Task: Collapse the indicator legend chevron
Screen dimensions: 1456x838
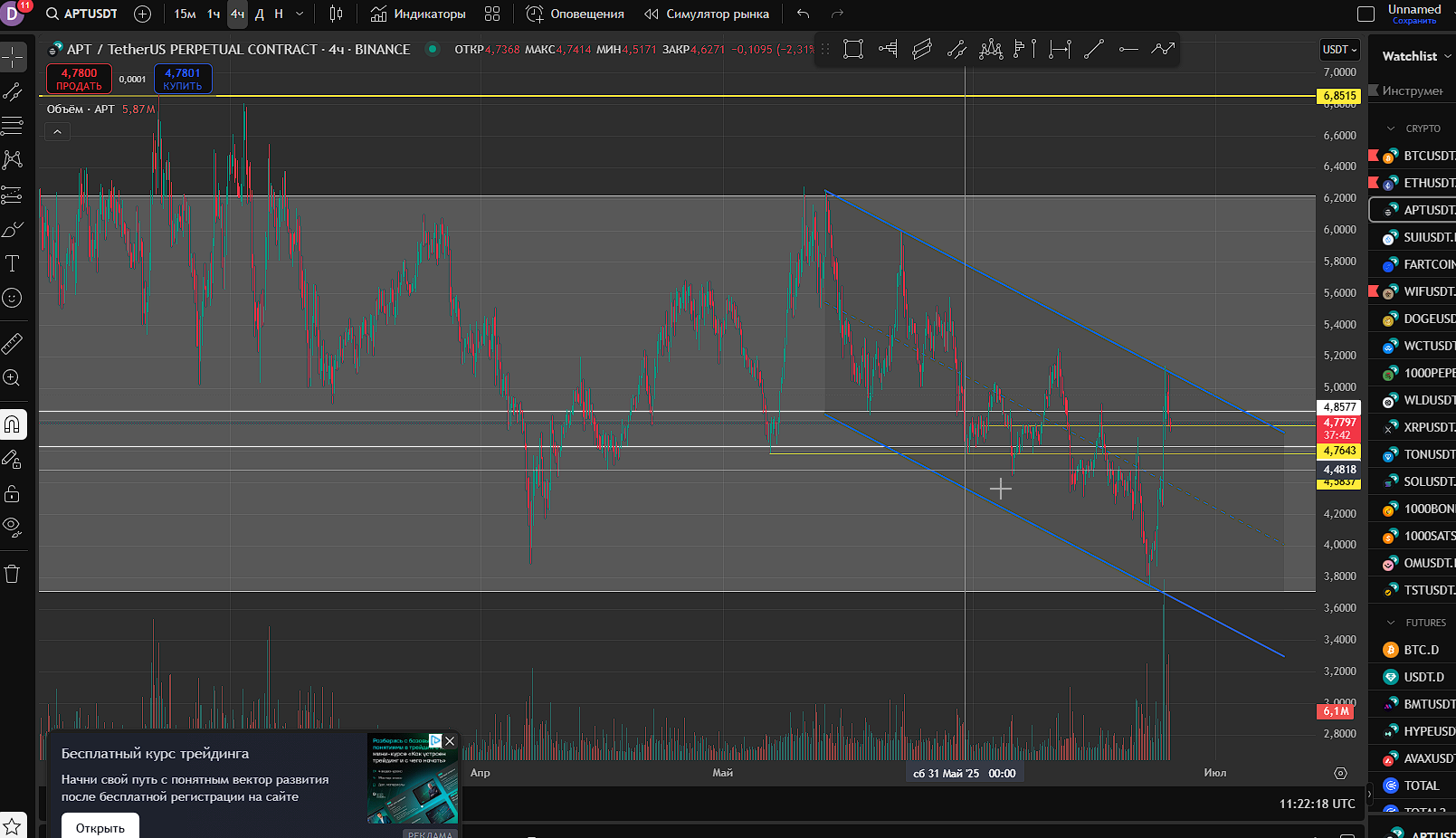Action: [57, 132]
